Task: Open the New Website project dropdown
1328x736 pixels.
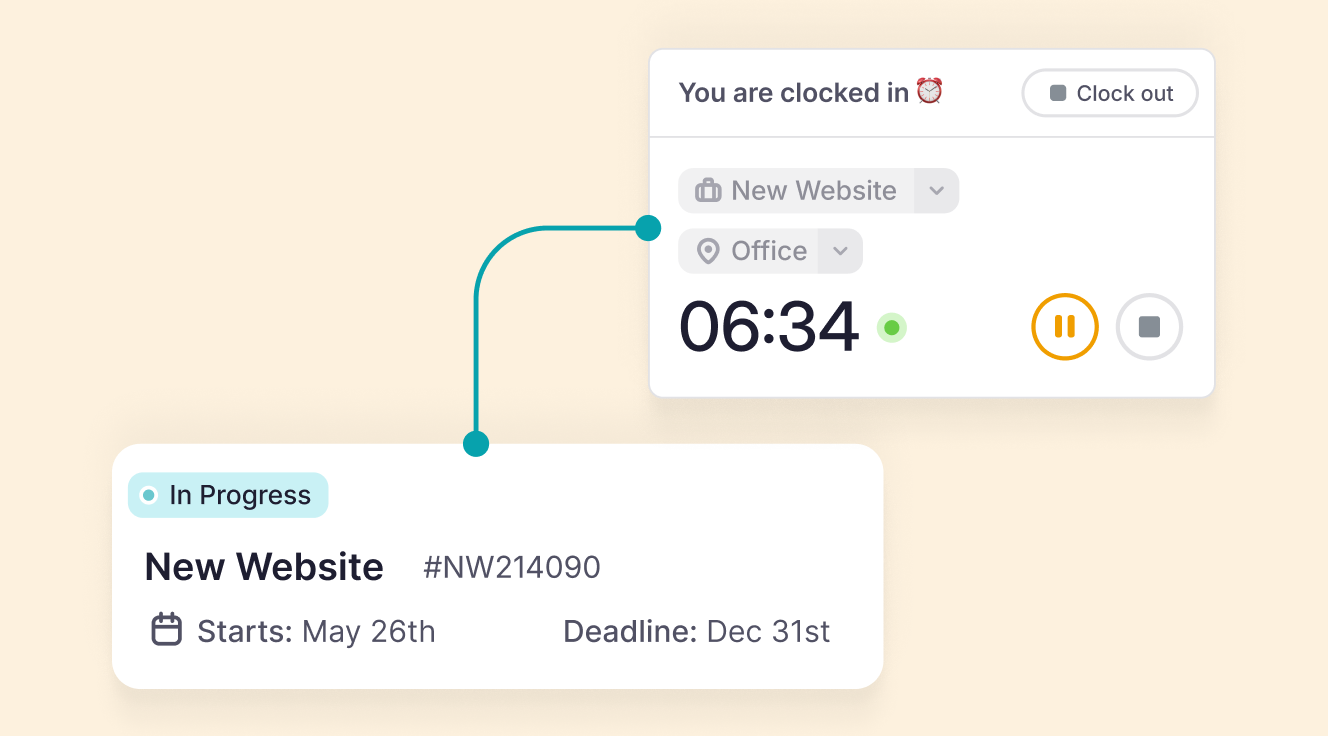Action: 937,190
